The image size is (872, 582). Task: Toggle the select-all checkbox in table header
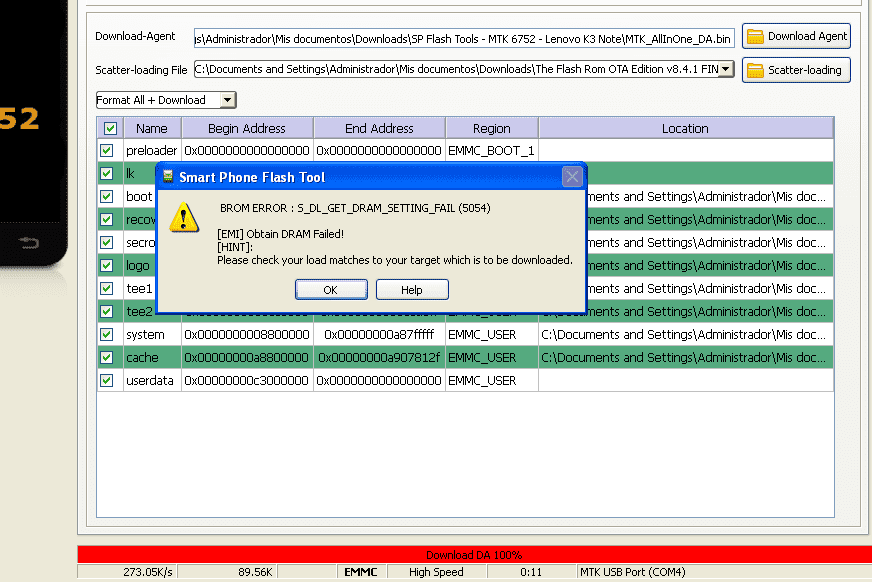tap(110, 128)
